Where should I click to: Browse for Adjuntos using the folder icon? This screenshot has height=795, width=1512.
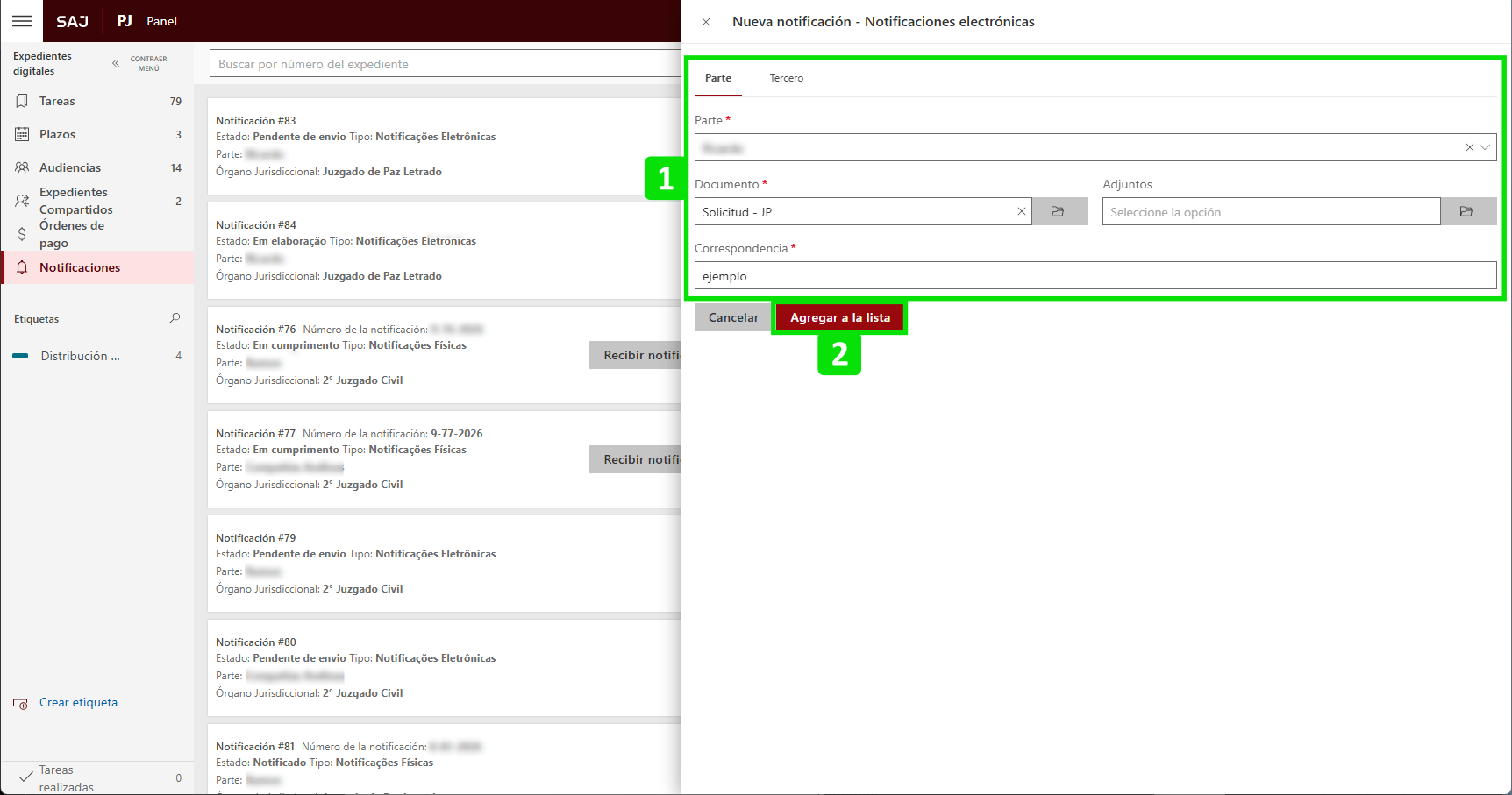pyautogui.click(x=1467, y=211)
